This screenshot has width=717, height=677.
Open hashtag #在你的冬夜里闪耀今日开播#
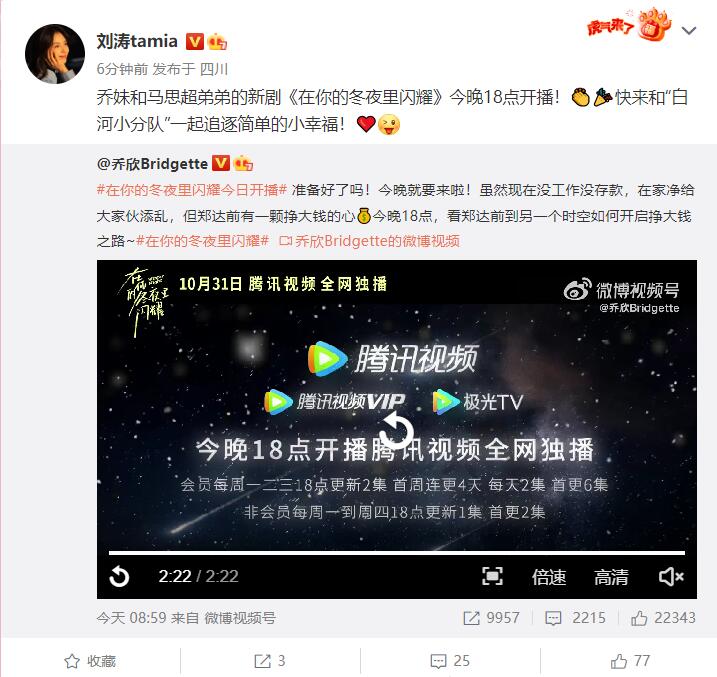[x=192, y=190]
